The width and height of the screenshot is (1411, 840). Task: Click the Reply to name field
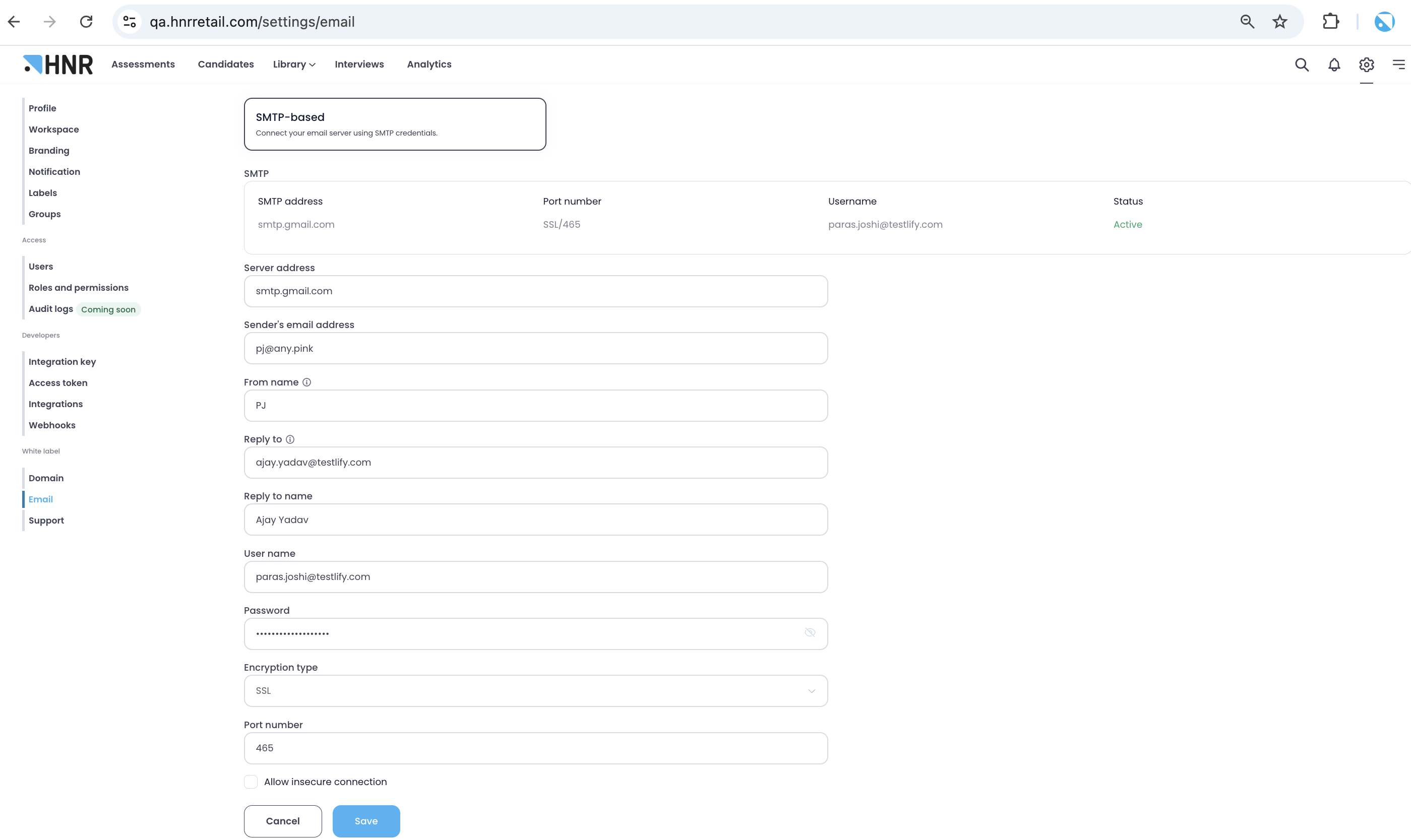click(536, 520)
